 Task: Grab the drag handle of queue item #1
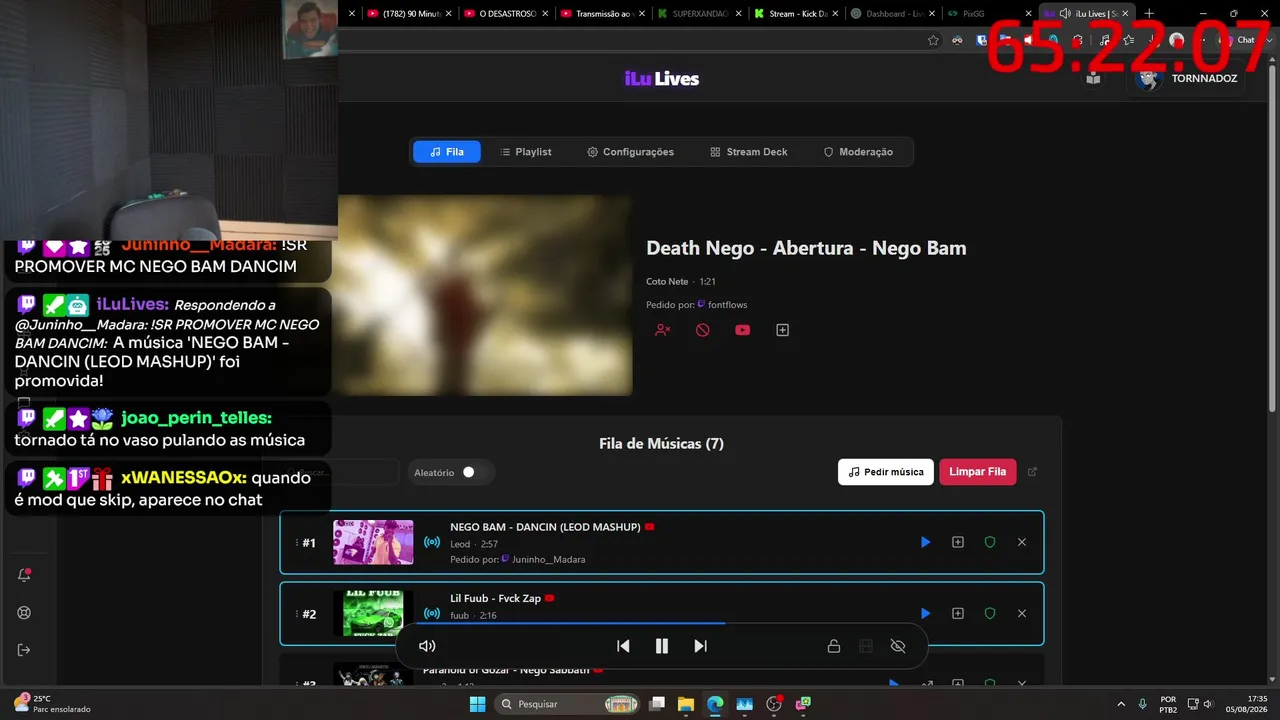[x=297, y=543]
